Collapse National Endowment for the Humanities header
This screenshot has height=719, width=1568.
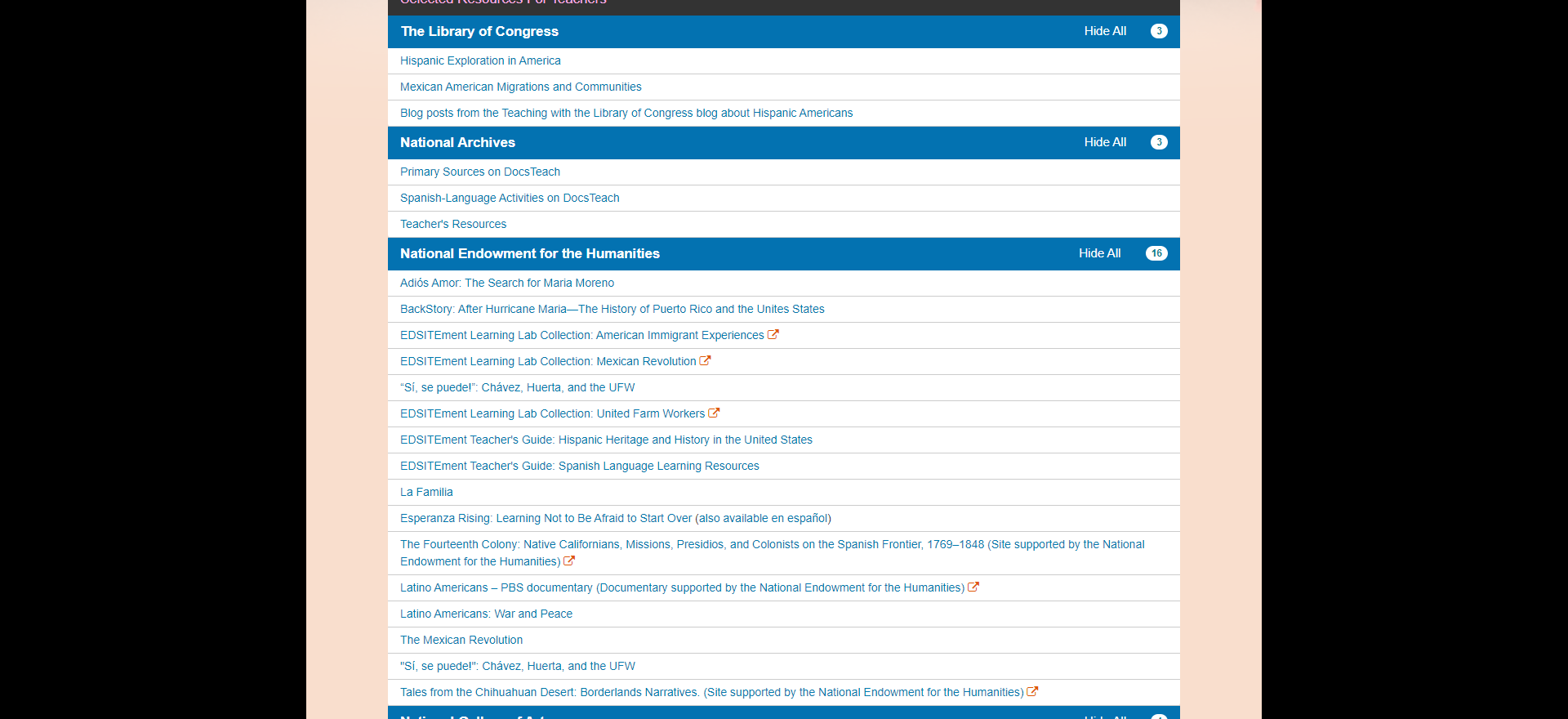529,253
